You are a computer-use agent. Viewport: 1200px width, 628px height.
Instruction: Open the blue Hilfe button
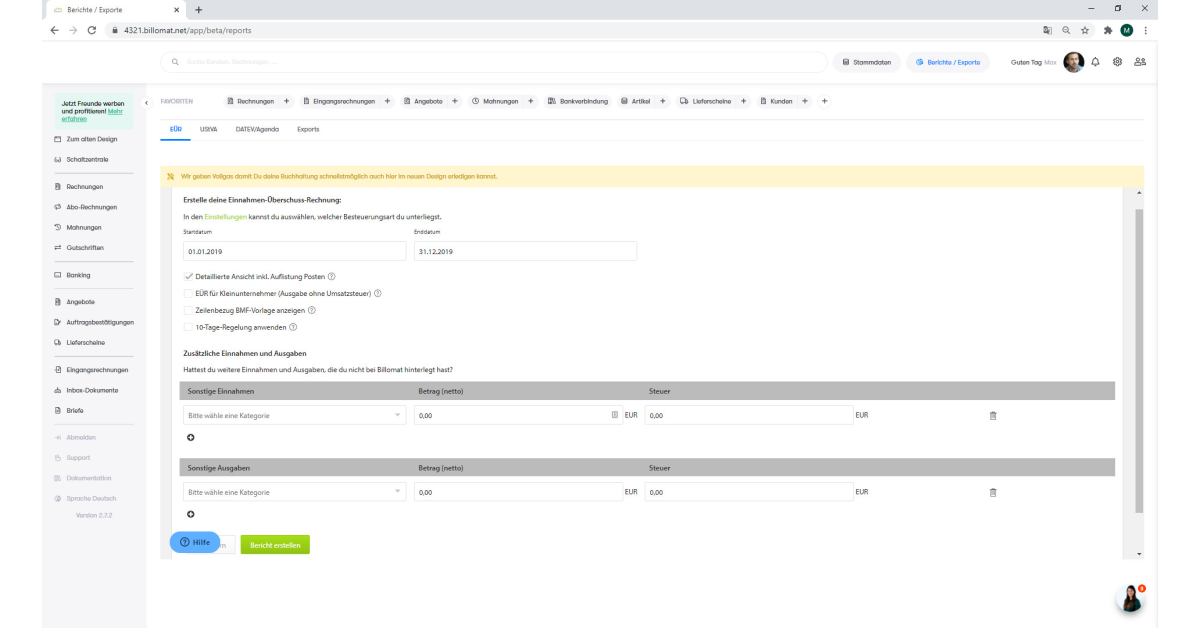[194, 542]
